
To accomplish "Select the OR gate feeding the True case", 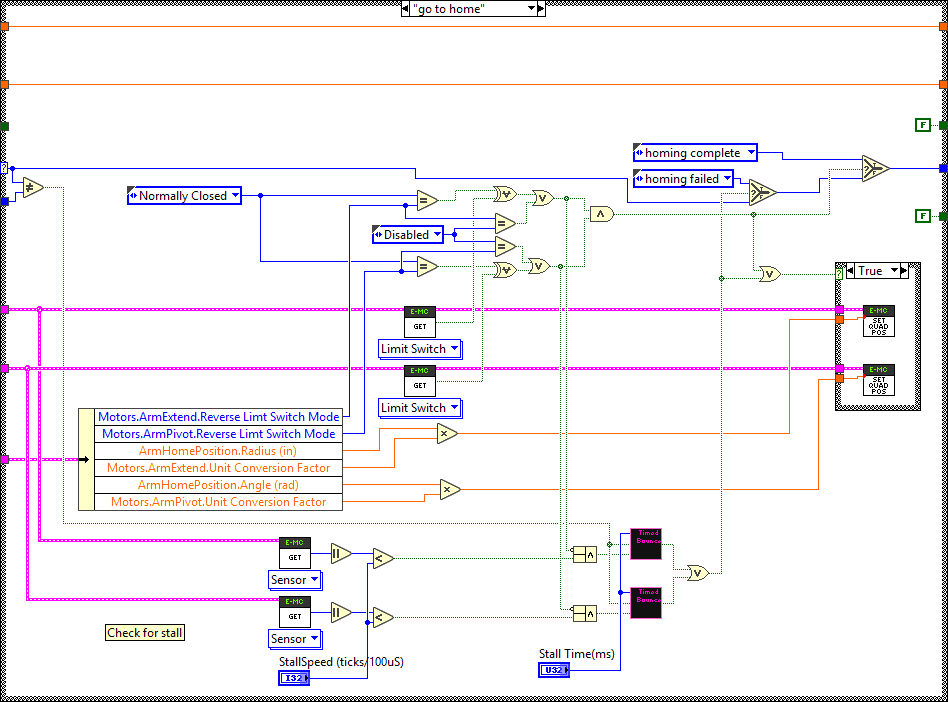I will coord(770,273).
